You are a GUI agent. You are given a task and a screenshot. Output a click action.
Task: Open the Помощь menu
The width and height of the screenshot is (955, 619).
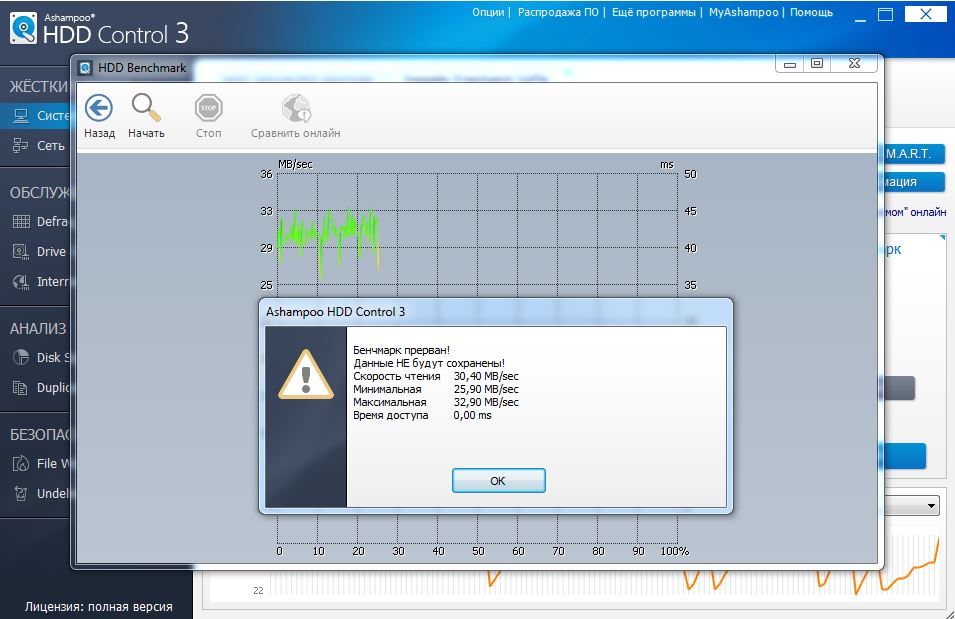811,12
